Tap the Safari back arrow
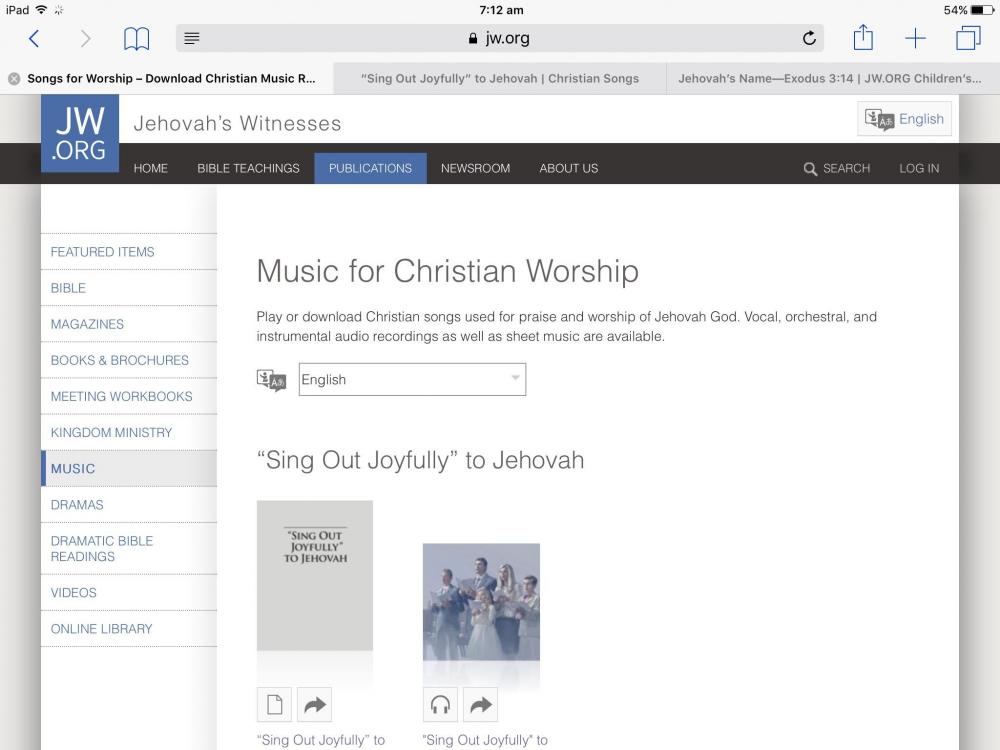The image size is (1000, 750). [34, 39]
